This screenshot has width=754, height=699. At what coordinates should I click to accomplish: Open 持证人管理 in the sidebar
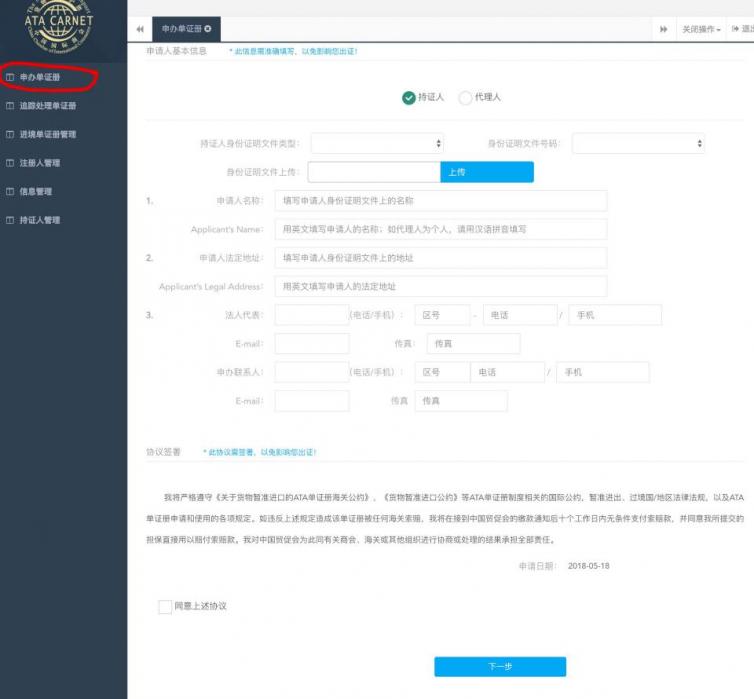pos(40,220)
